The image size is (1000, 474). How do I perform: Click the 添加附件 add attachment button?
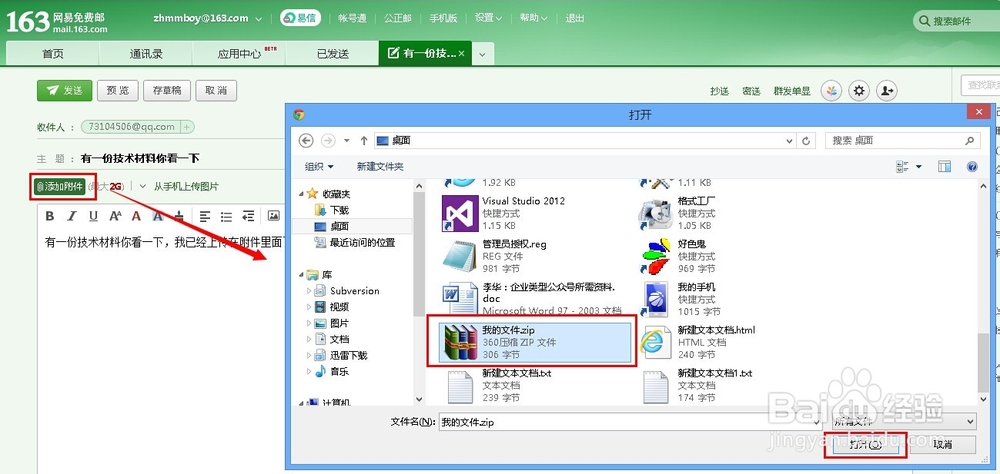click(59, 186)
